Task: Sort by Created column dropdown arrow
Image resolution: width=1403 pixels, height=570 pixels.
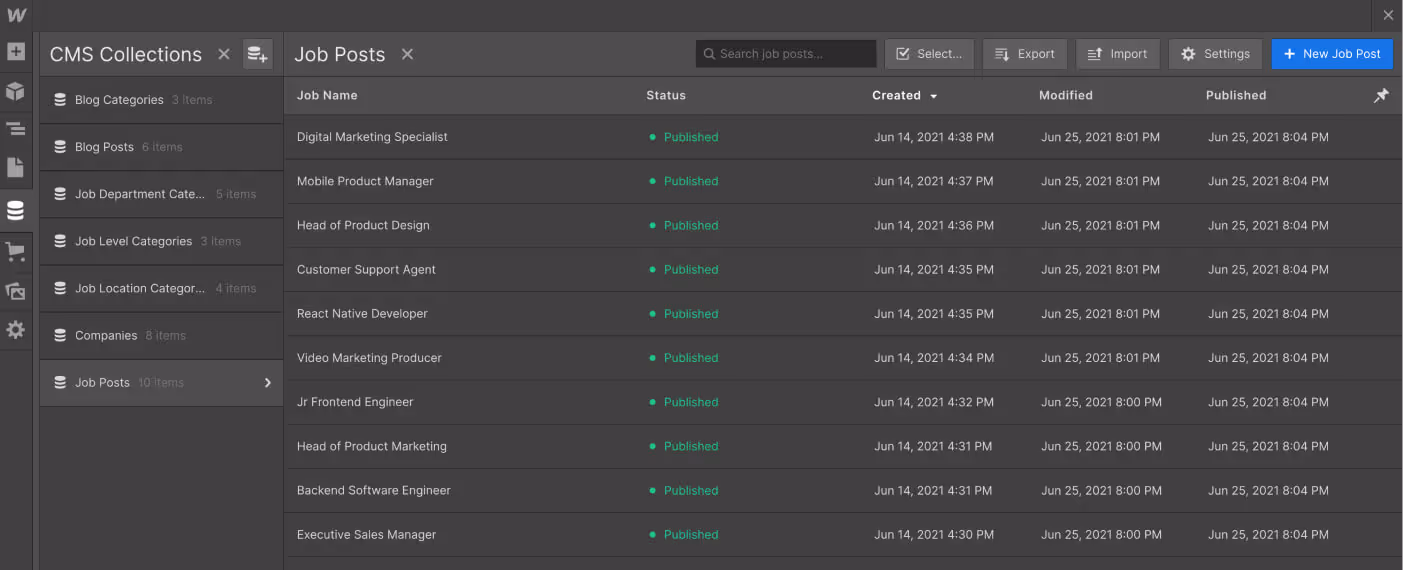Action: pos(934,96)
